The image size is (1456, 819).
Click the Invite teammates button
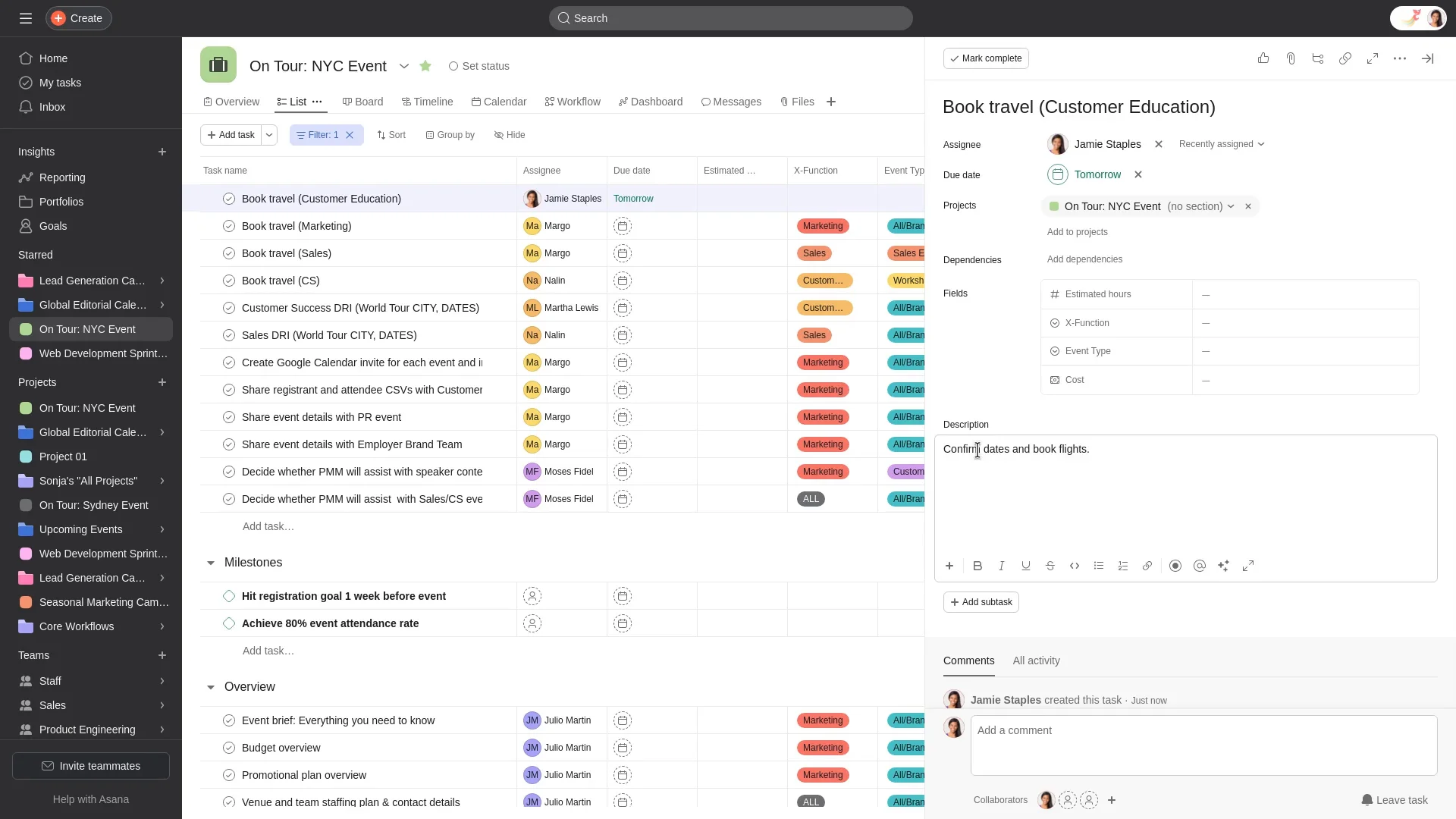[90, 765]
